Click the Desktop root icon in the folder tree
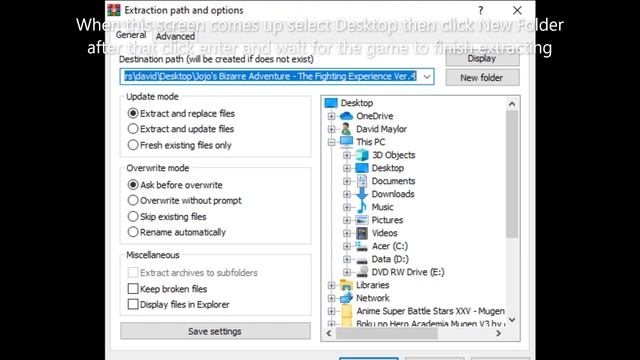 [331, 103]
